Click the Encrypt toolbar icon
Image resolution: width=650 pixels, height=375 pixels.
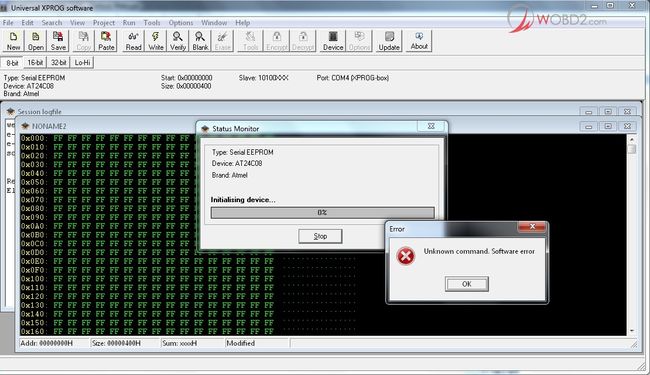(277, 41)
